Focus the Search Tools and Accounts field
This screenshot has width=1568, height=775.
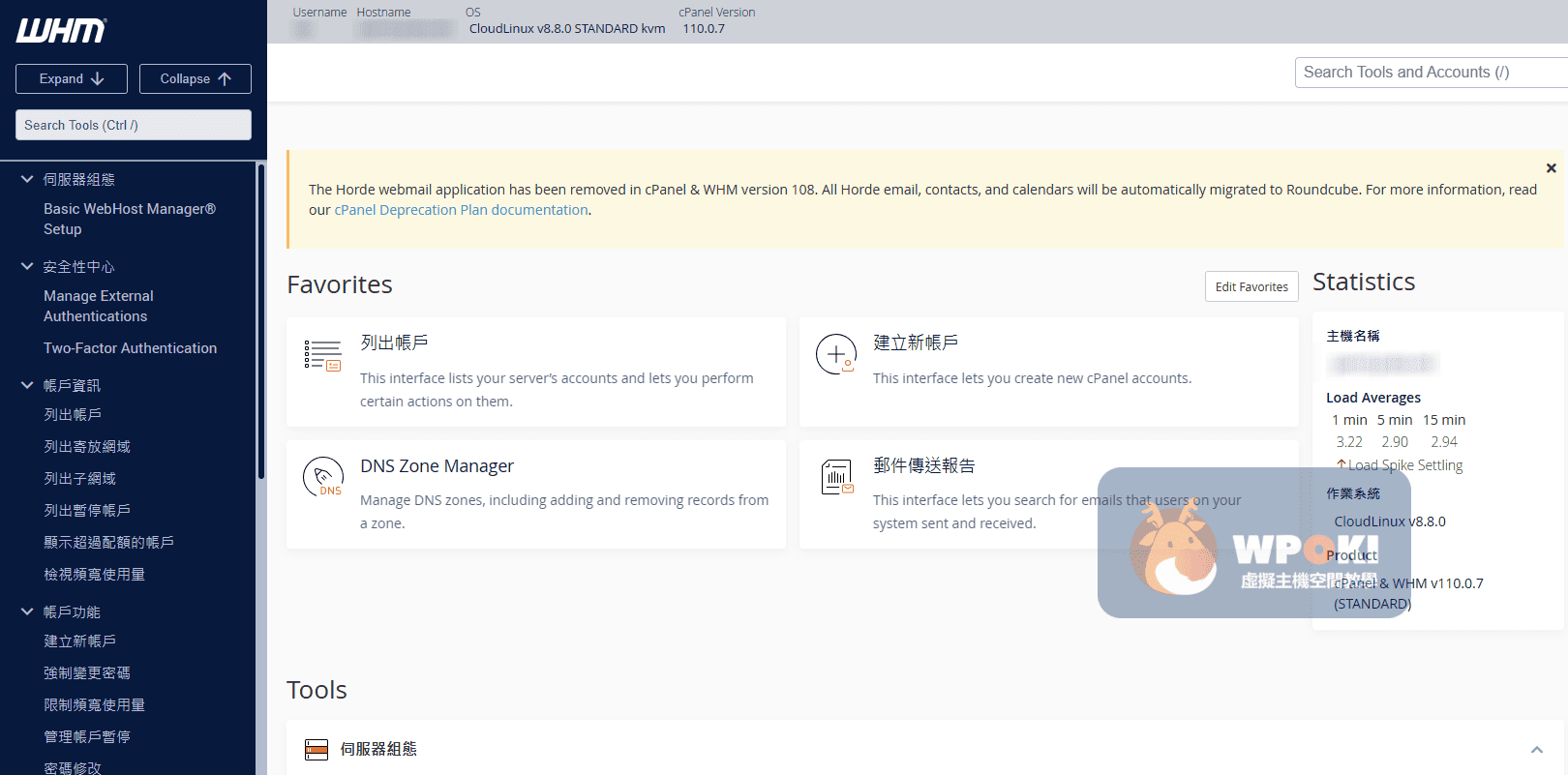tap(1431, 72)
